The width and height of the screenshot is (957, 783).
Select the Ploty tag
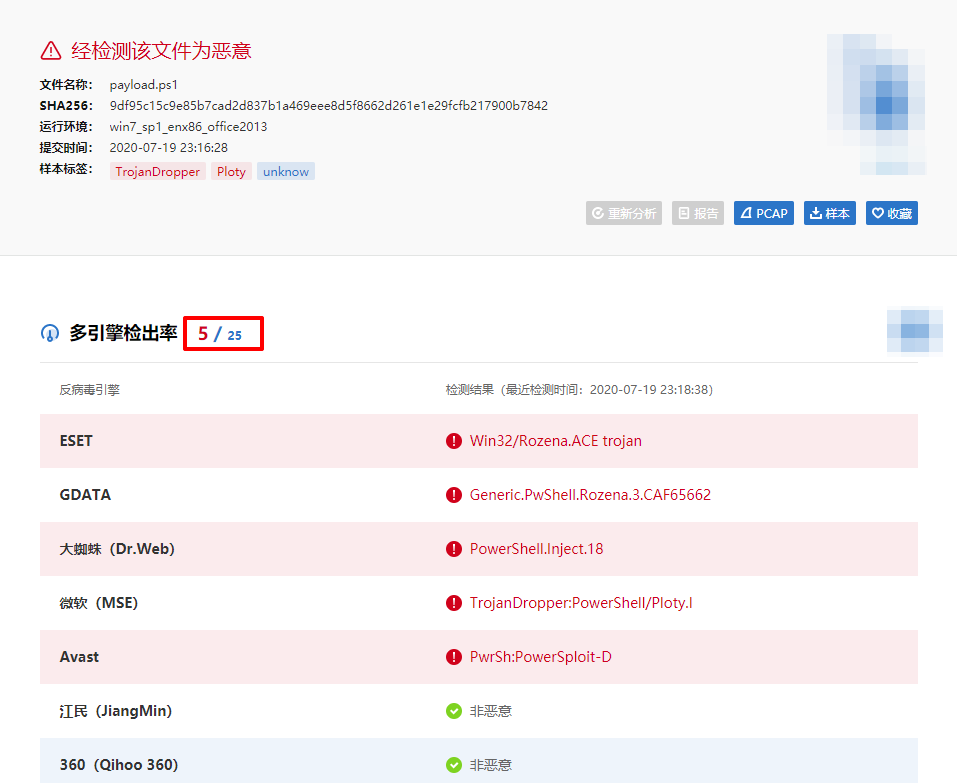pos(231,171)
